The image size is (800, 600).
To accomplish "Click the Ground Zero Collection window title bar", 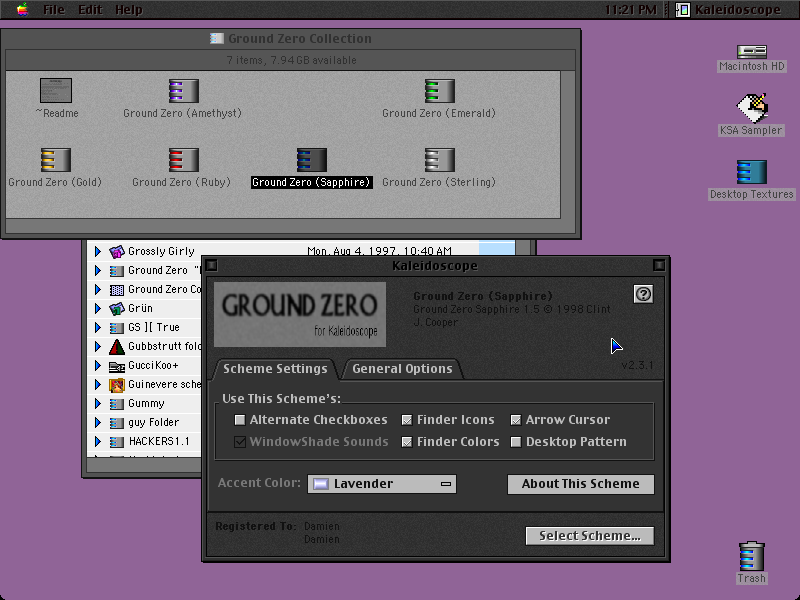I will click(291, 39).
